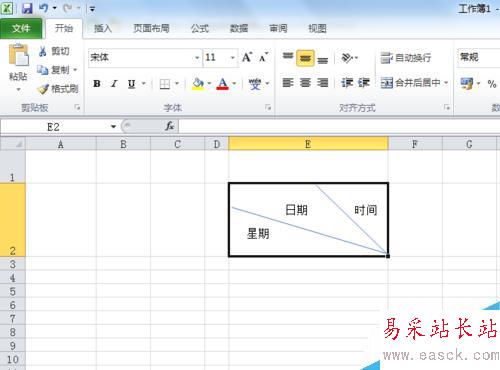Activate 格式刷 (Format Painter)

[x=58, y=89]
